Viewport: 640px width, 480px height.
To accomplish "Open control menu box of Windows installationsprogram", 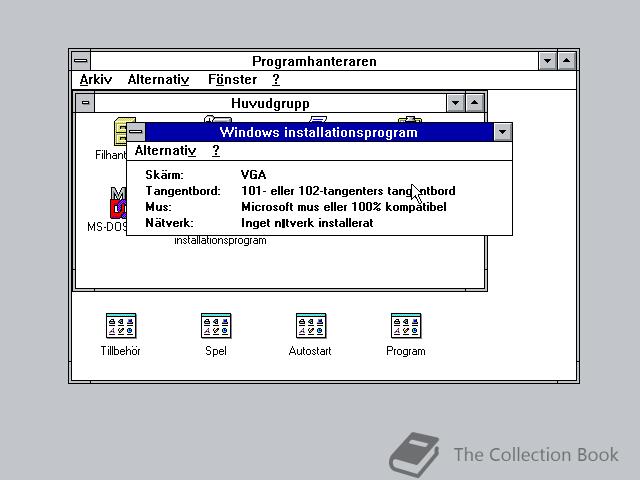I will 136,132.
